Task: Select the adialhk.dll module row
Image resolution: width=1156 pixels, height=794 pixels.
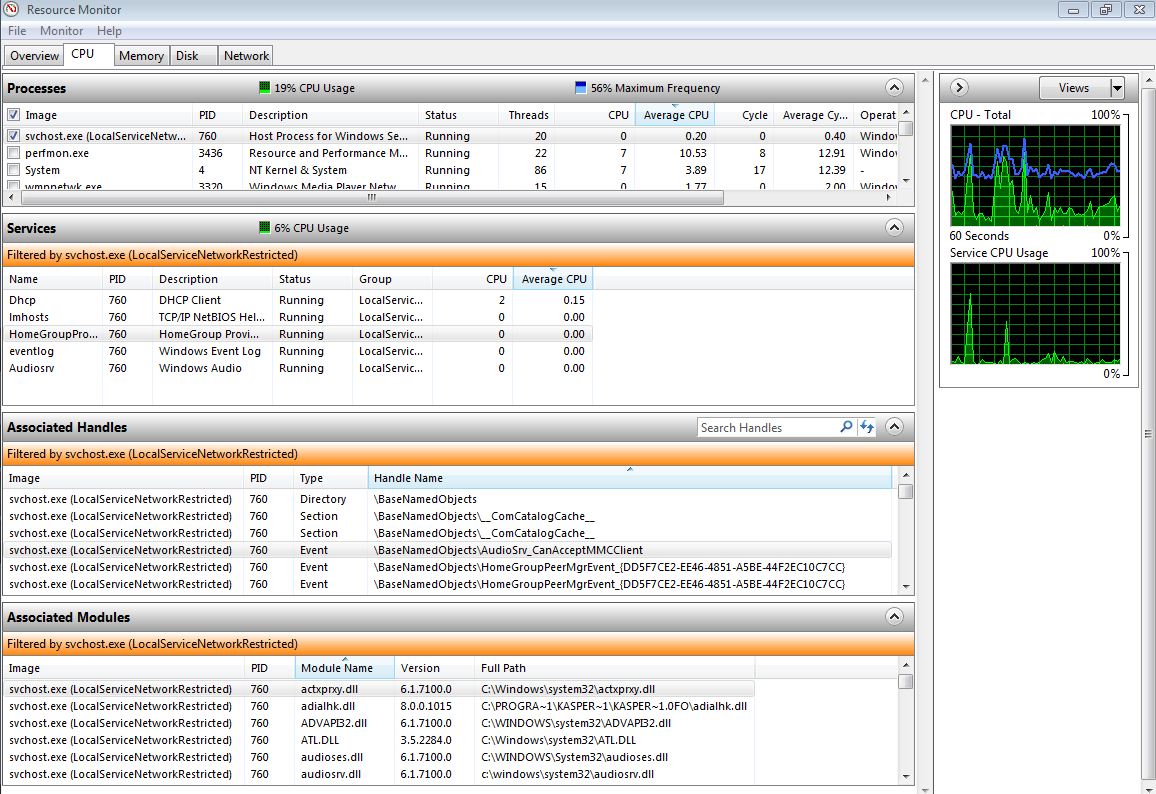Action: [379, 706]
